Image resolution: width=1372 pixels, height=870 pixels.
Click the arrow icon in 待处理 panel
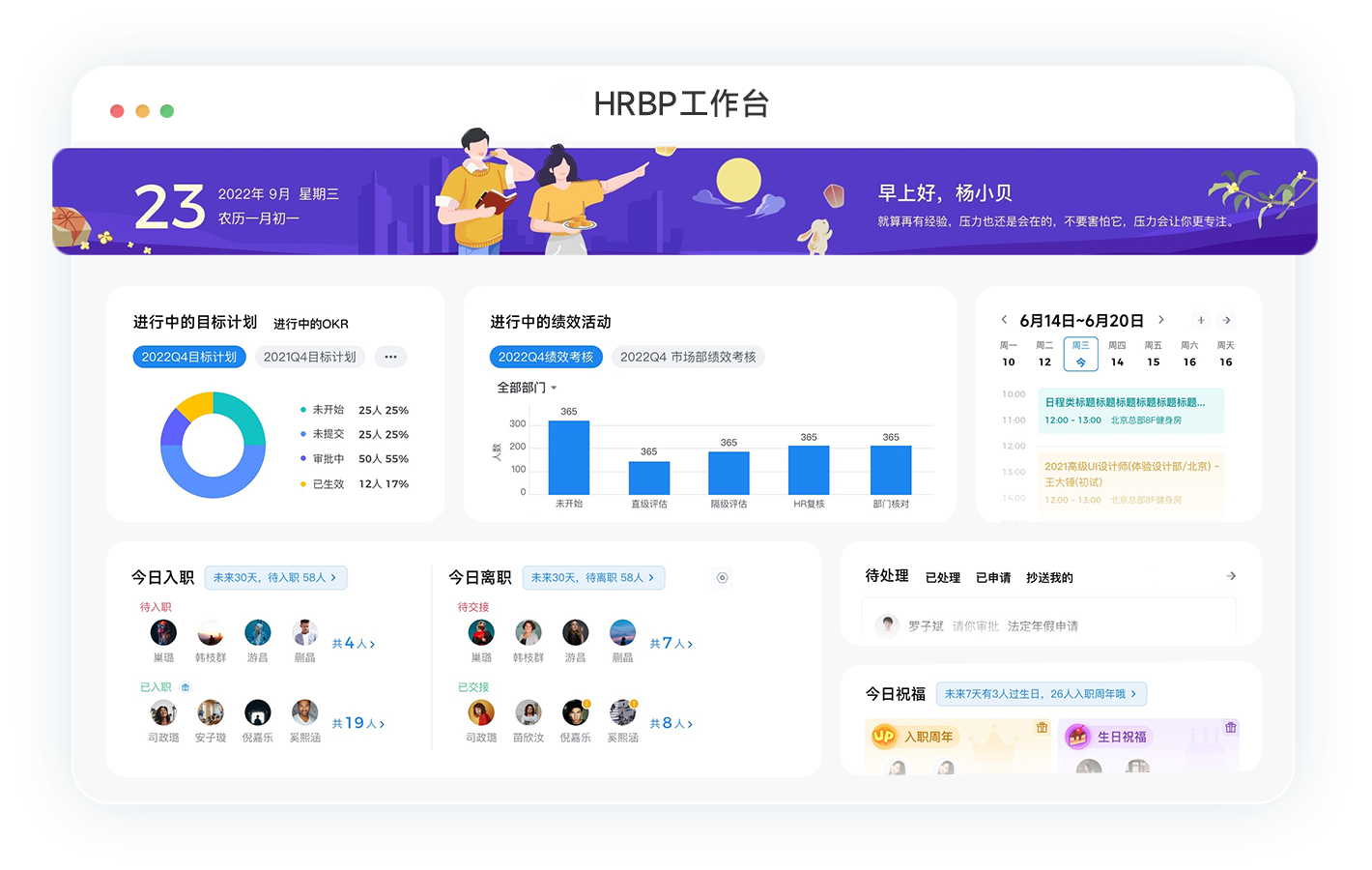click(x=1231, y=576)
